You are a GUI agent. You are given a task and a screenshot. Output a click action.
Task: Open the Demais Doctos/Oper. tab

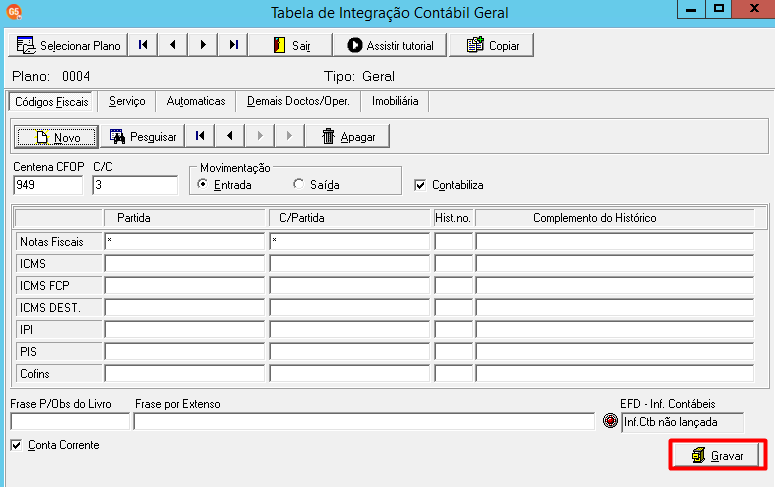tap(298, 101)
